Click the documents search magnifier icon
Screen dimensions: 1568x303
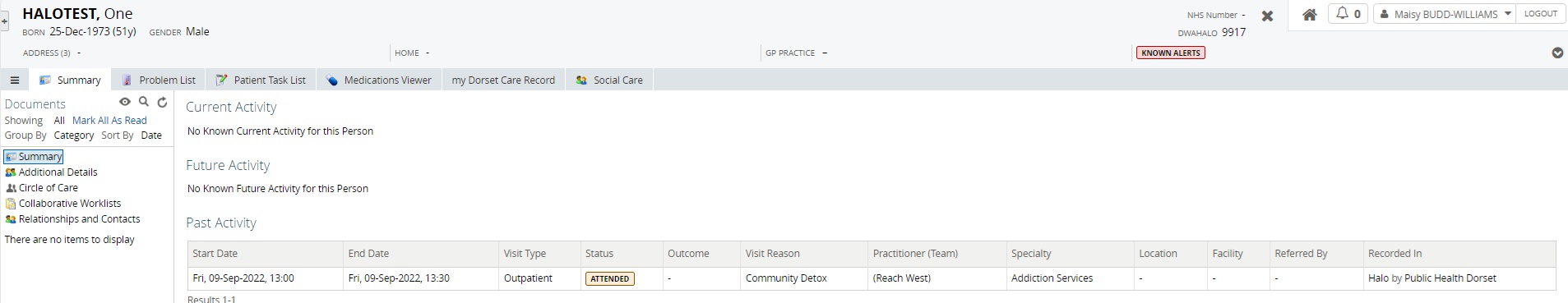tap(144, 102)
